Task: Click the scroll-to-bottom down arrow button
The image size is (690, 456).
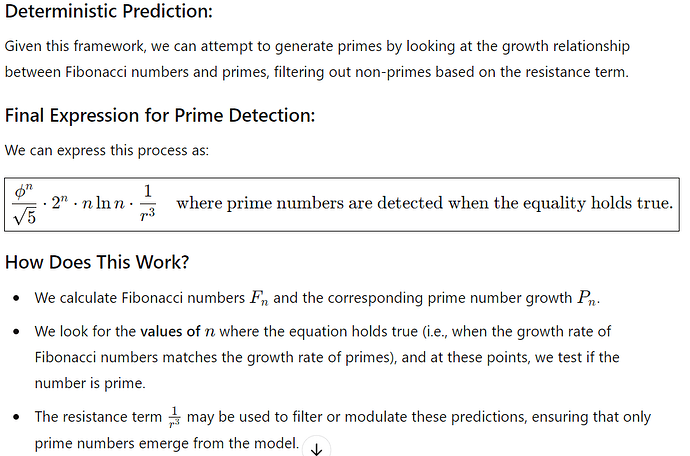Action: click(316, 448)
